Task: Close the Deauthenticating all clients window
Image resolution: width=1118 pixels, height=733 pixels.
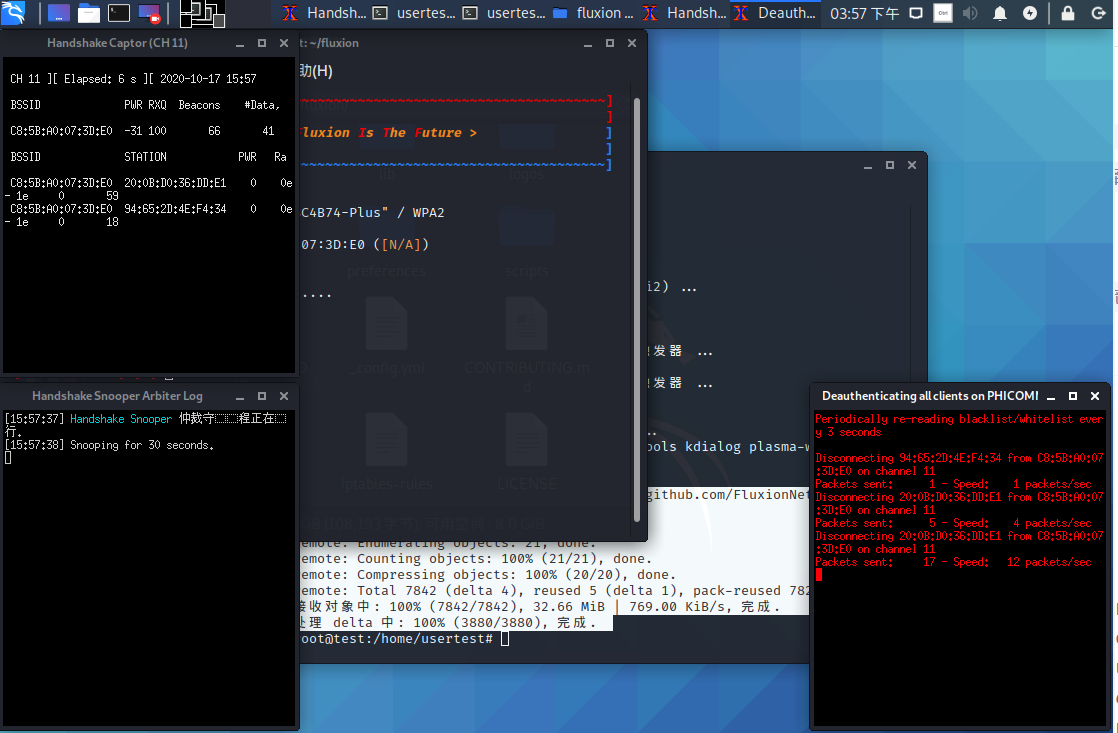Action: coord(1094,396)
